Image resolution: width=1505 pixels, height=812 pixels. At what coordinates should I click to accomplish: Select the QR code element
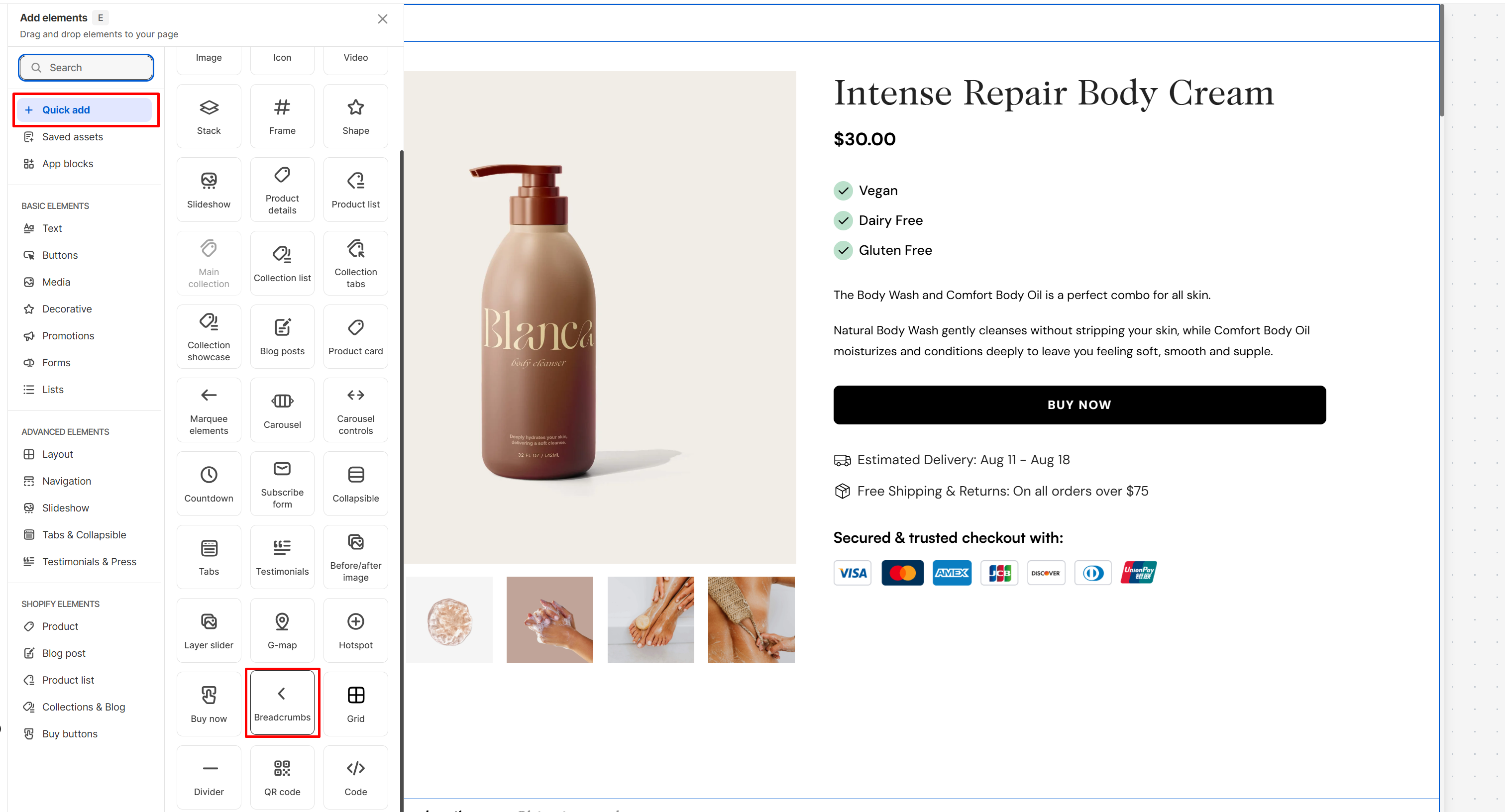282,778
